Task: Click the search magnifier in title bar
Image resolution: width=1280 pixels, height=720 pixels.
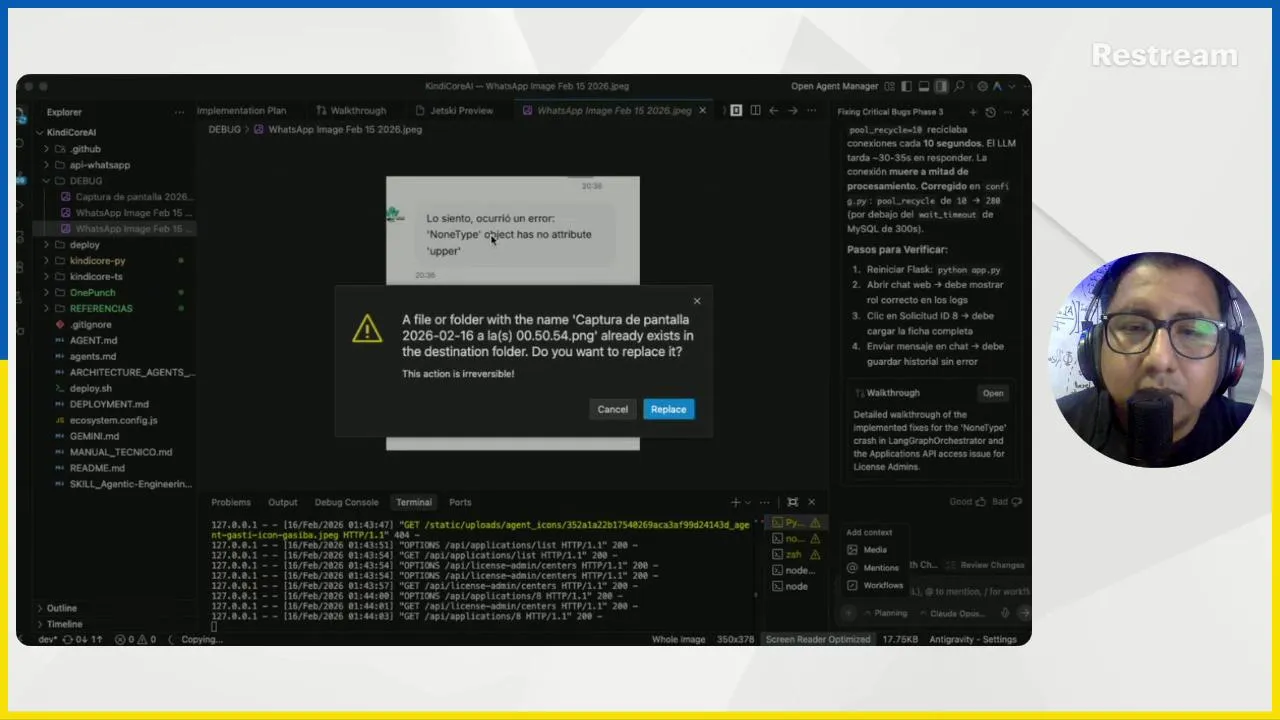Action: pos(960,86)
